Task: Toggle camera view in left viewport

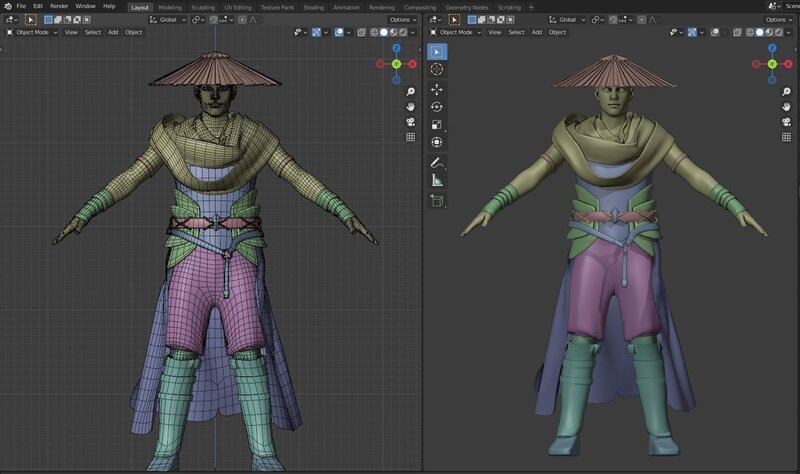Action: click(x=410, y=122)
